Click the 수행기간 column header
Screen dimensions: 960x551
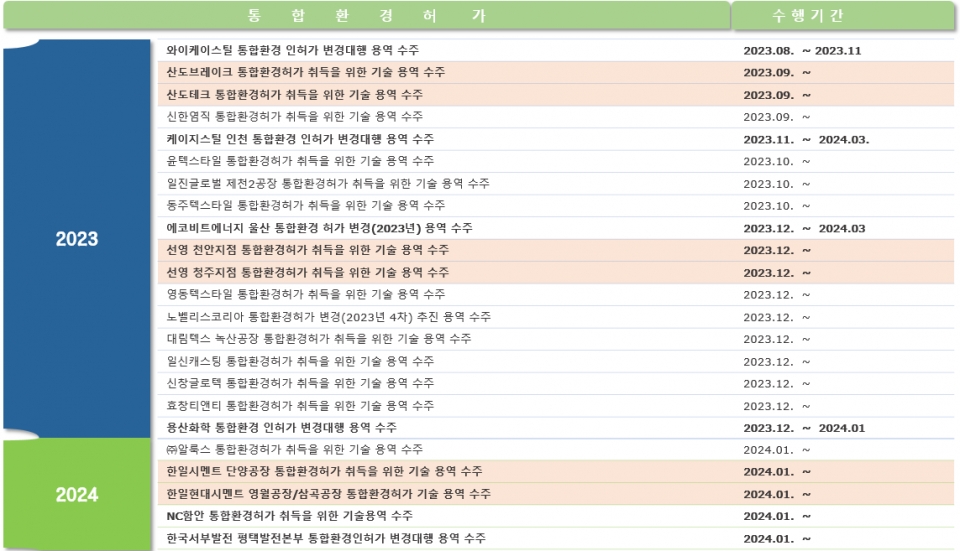click(x=808, y=16)
